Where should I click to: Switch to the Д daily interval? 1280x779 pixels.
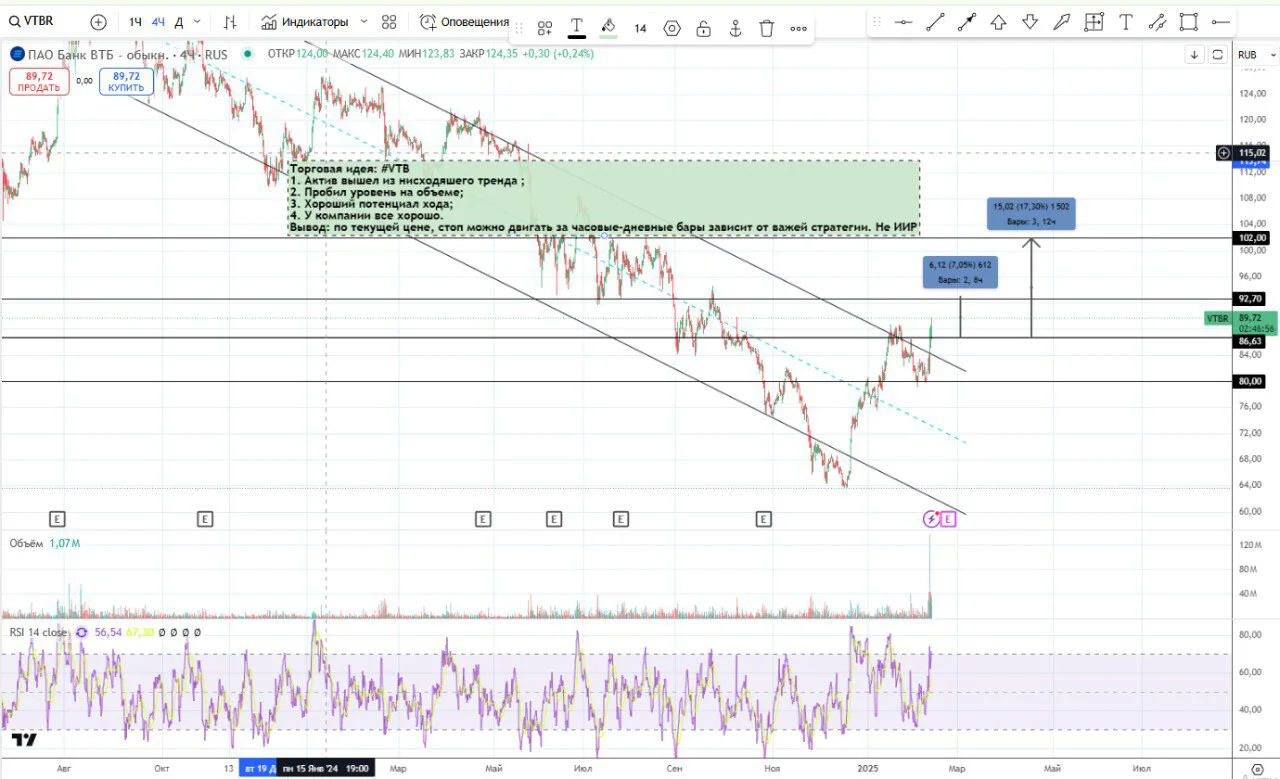179,22
